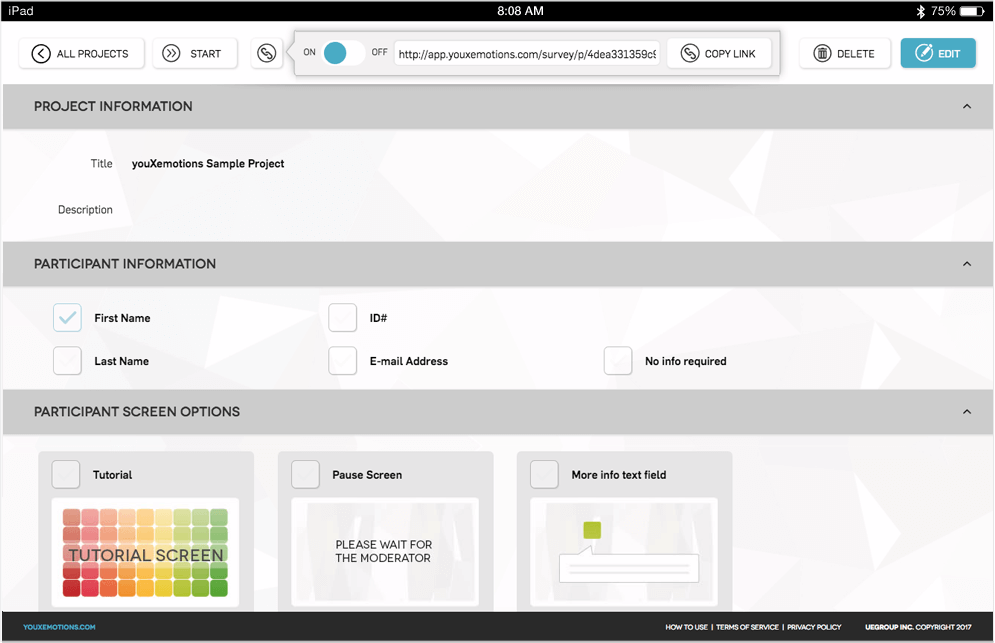The image size is (995, 643).
Task: Click the pencil icon in Edit button
Action: click(923, 54)
